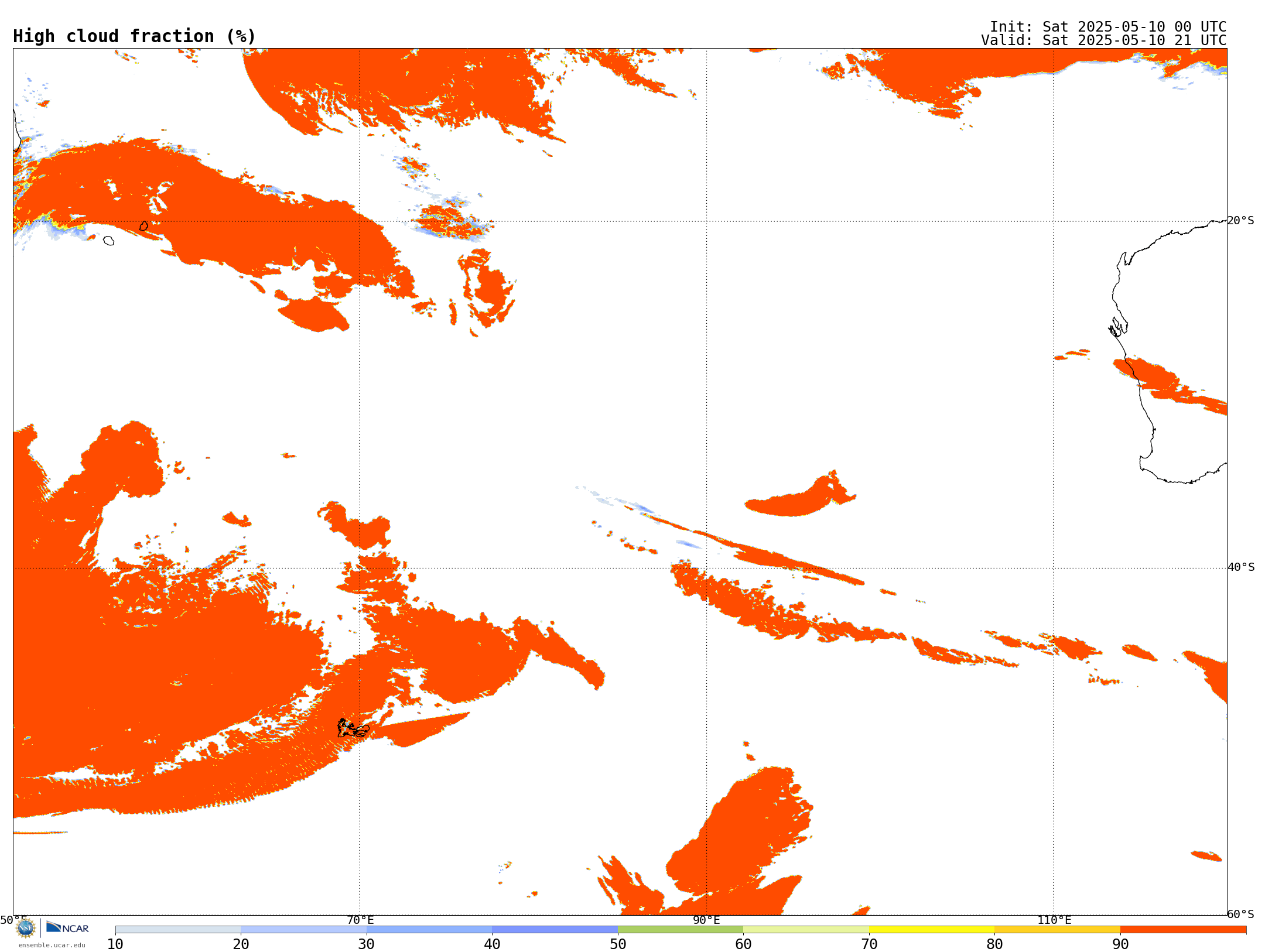Click the 60°S latitude label
Image resolution: width=1265 pixels, height=952 pixels.
[x=1241, y=914]
